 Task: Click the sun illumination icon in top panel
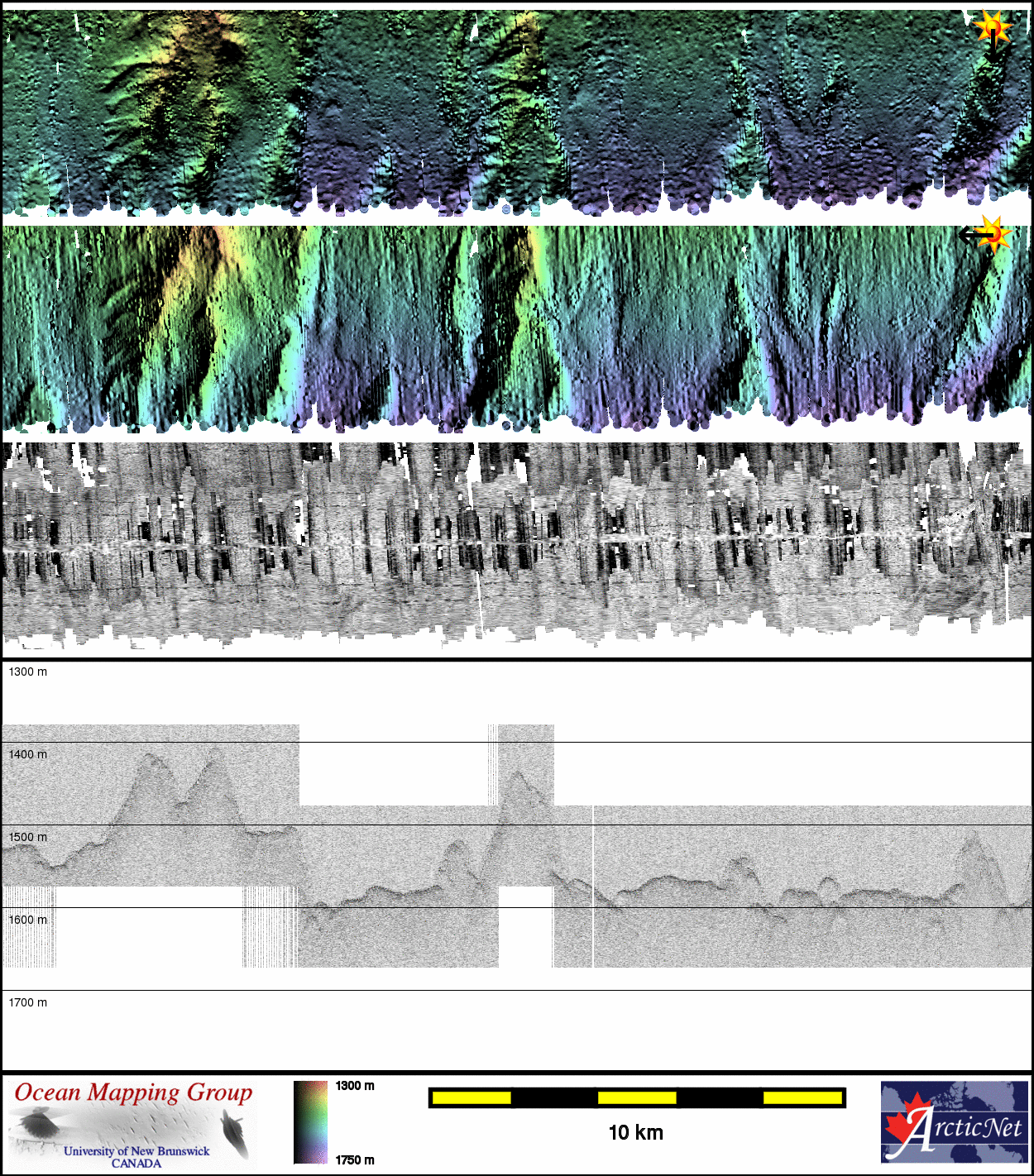pyautogui.click(x=993, y=27)
